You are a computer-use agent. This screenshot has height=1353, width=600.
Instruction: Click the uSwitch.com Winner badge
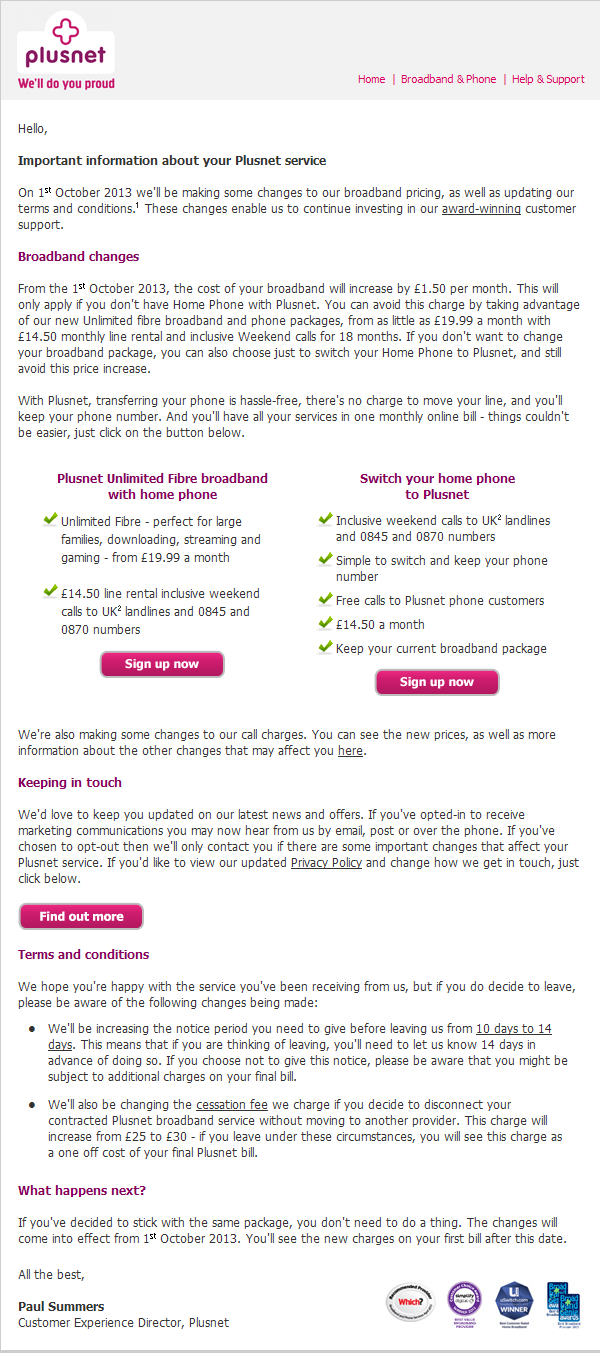tap(514, 1302)
